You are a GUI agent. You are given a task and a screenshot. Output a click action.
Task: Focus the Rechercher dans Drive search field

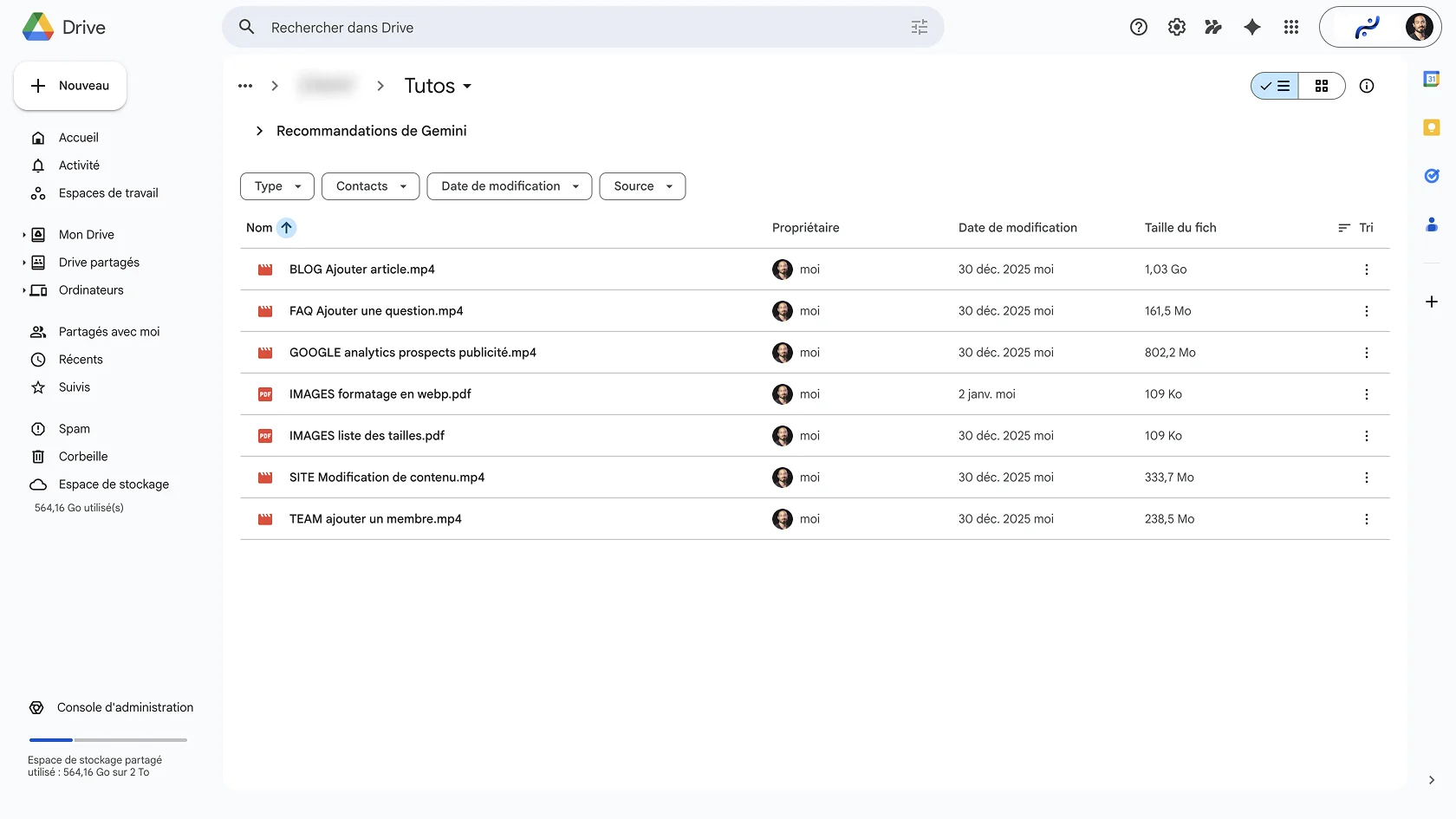[x=582, y=27]
